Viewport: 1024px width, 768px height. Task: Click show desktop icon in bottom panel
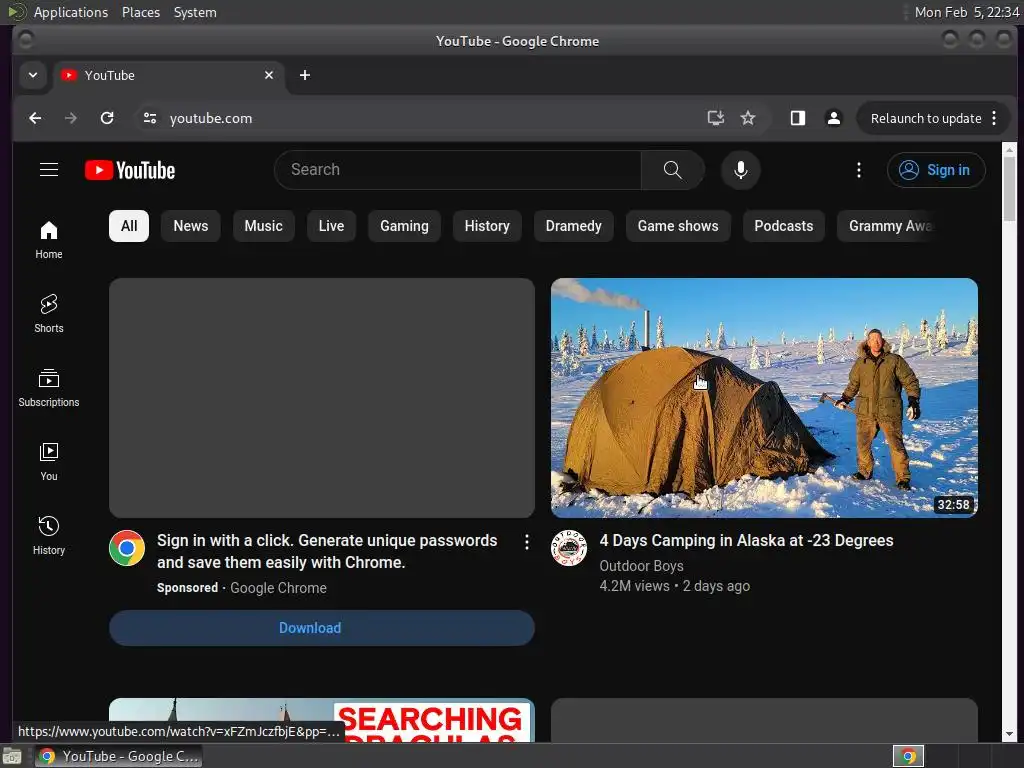pos(12,756)
